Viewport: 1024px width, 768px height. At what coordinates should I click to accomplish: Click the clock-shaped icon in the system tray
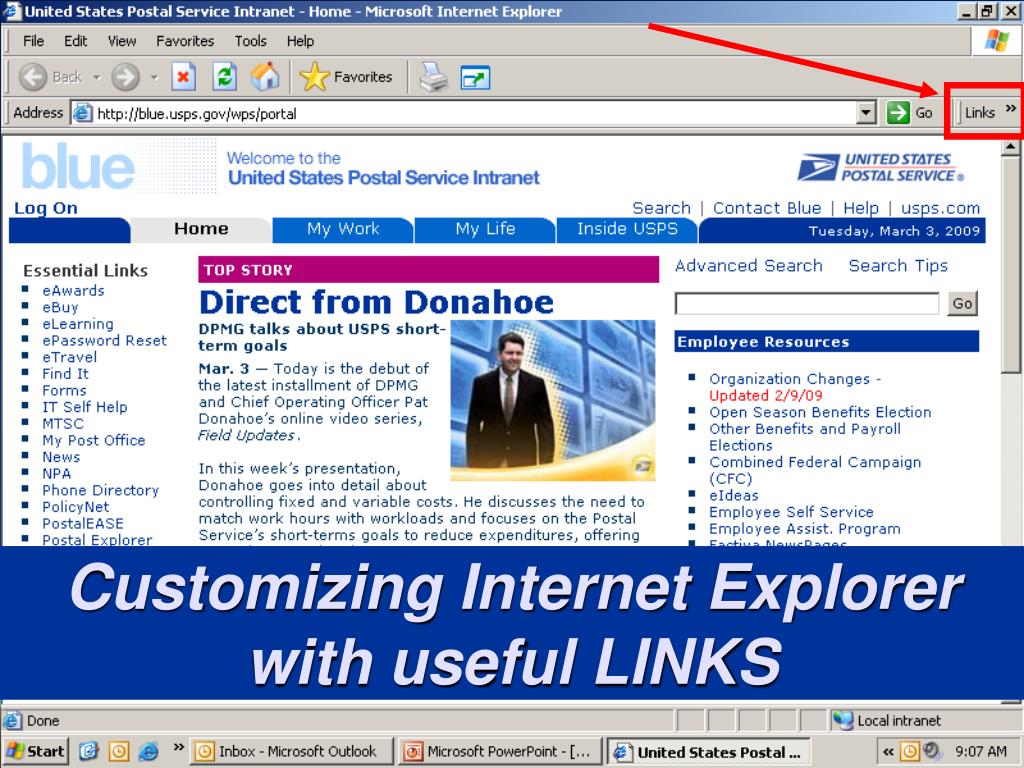point(909,752)
